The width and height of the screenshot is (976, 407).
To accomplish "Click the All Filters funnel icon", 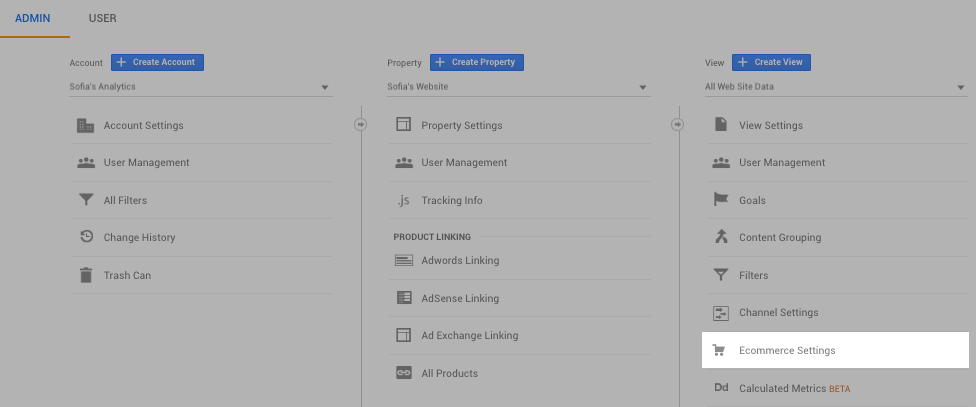I will tap(85, 200).
